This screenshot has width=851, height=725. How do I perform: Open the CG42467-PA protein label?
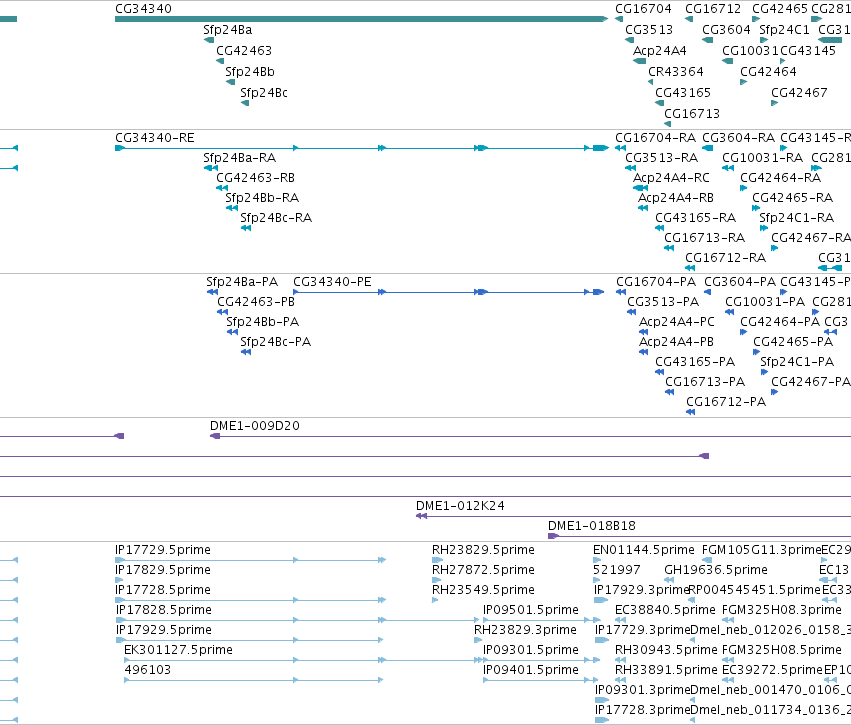tap(810, 382)
